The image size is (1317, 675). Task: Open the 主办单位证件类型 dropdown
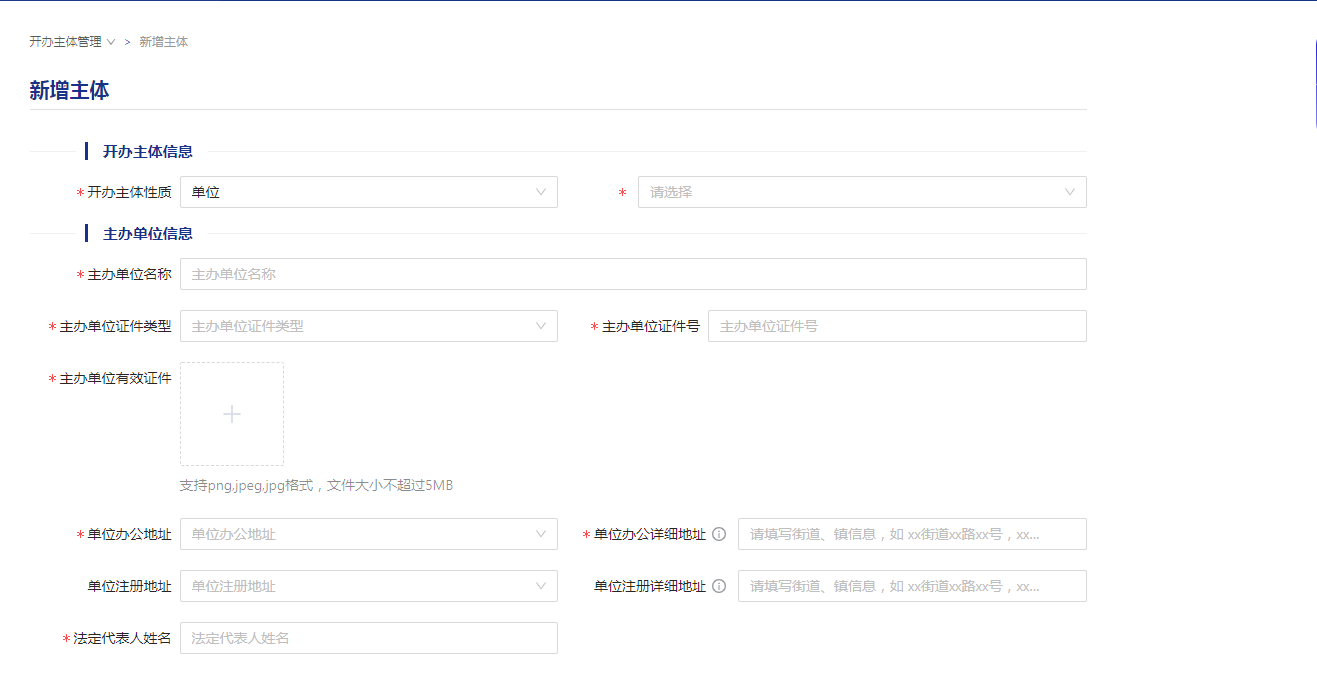(369, 325)
